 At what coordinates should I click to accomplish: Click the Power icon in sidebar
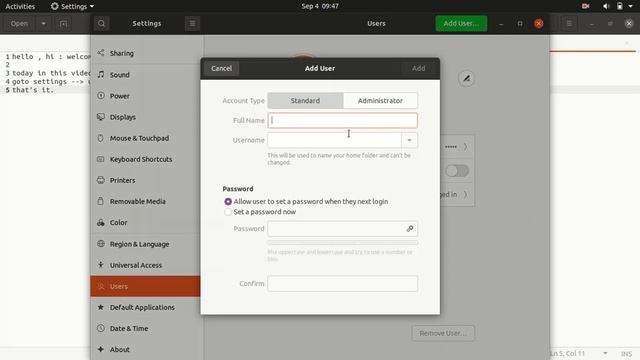click(x=101, y=96)
